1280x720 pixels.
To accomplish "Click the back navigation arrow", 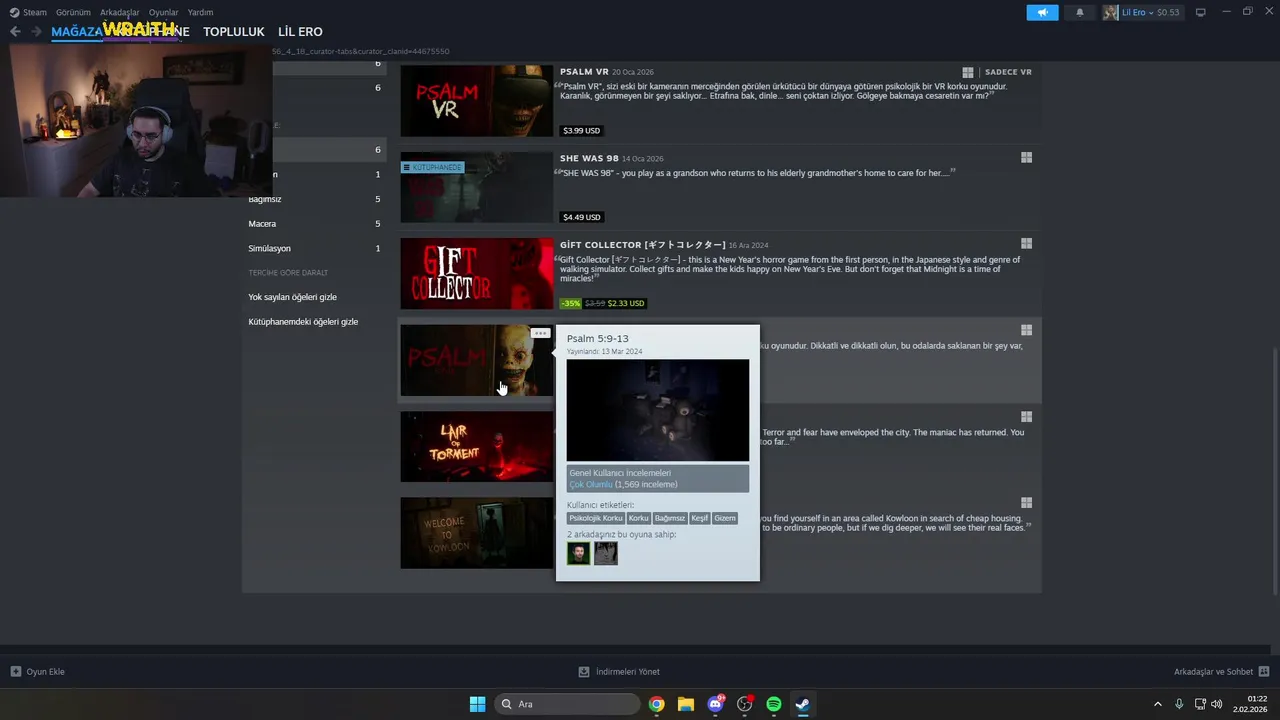I will tap(15, 32).
